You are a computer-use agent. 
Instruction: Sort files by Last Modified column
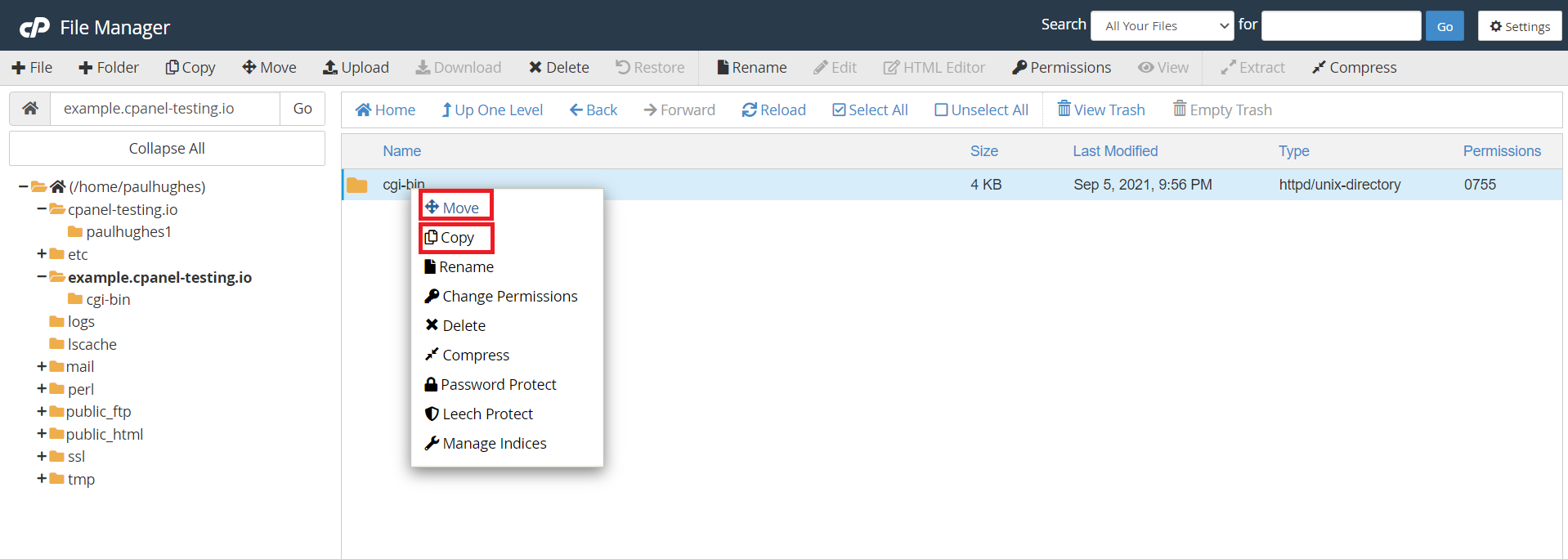click(1114, 151)
